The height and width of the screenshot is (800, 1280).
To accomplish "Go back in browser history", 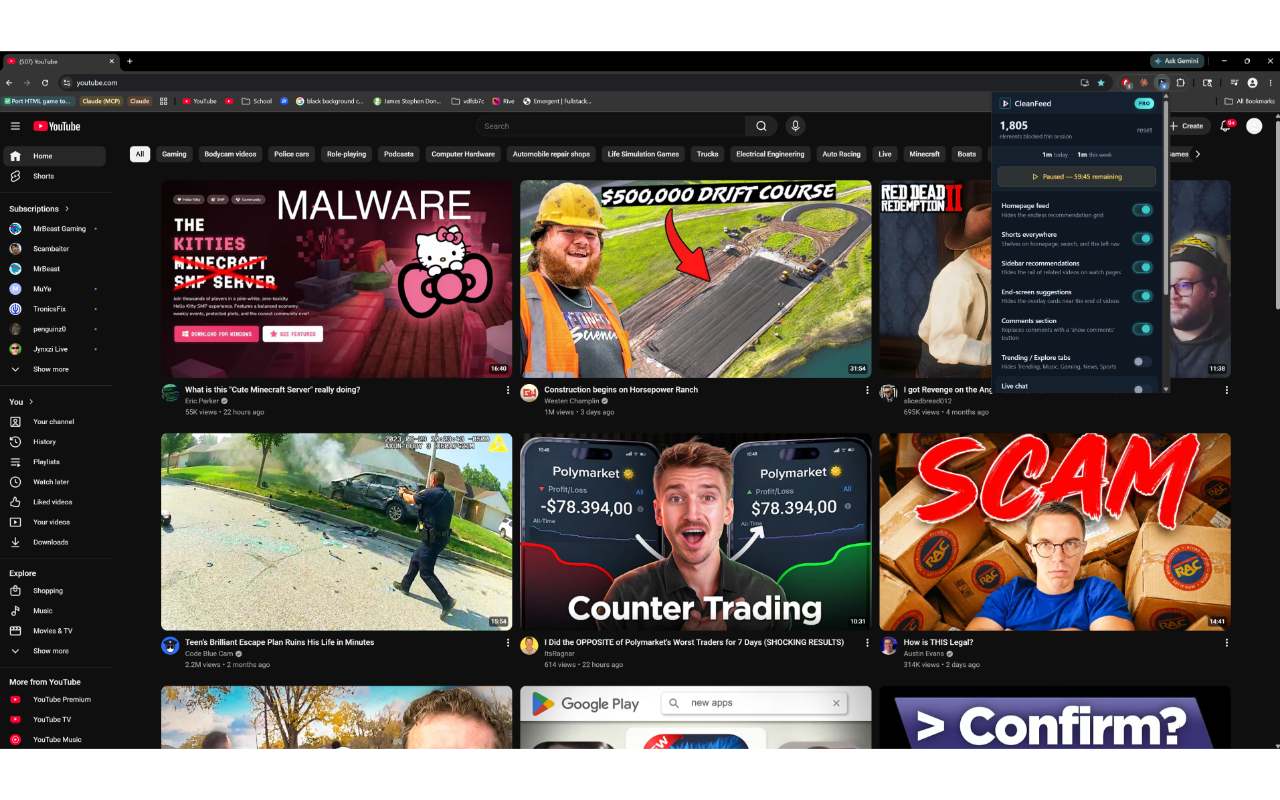I will coord(10,83).
